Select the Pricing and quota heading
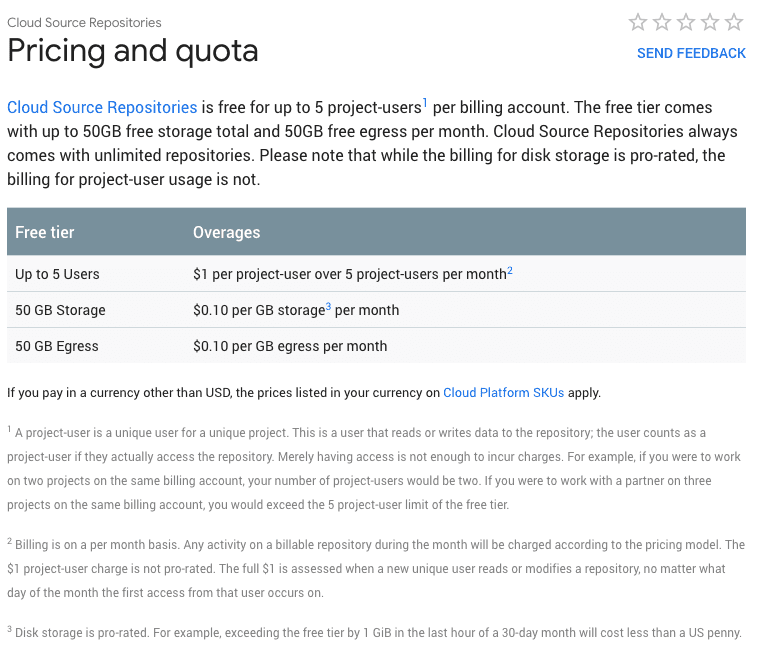This screenshot has width=780, height=662. [x=133, y=51]
